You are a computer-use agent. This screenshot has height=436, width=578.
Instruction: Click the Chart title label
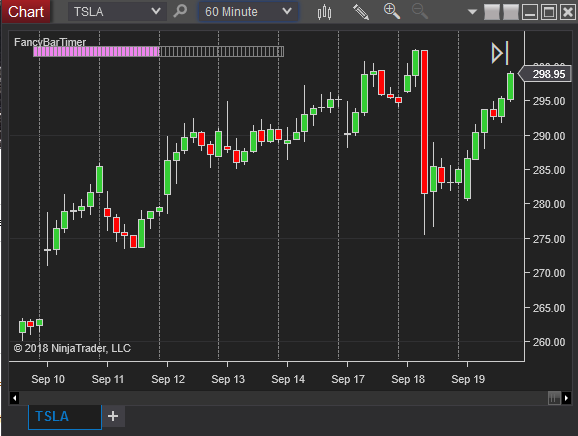[x=26, y=12]
